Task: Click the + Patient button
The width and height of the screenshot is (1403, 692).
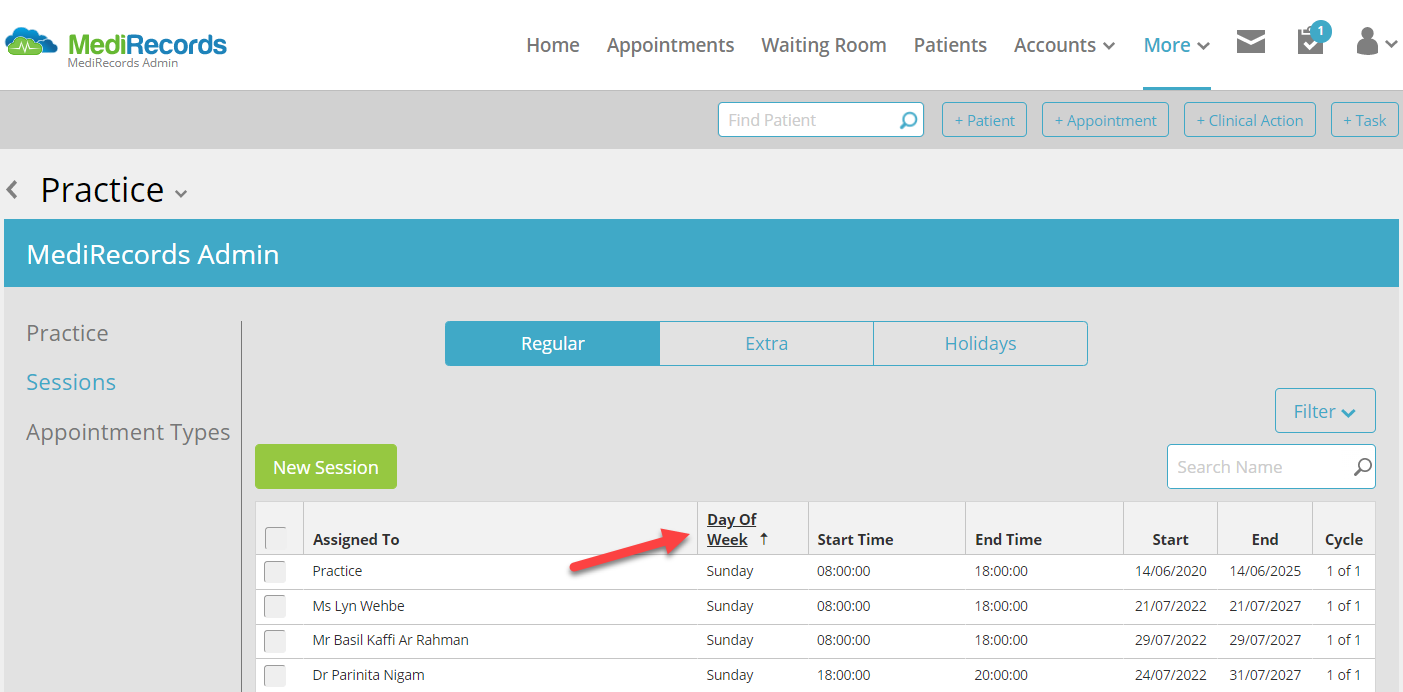Action: [984, 120]
